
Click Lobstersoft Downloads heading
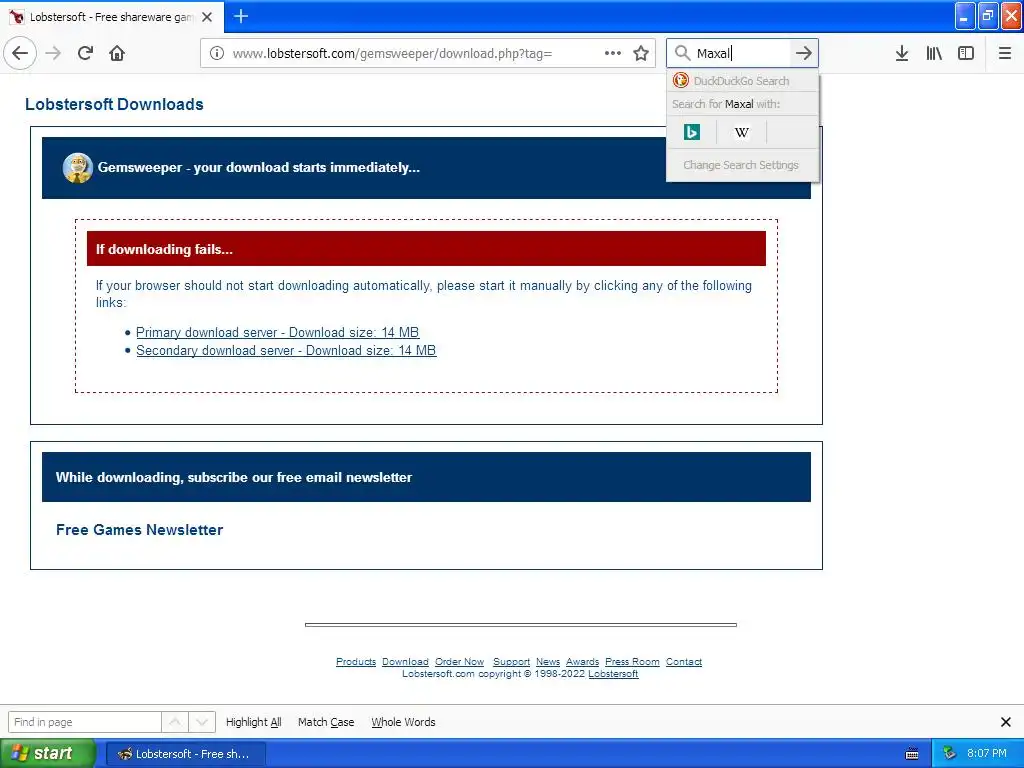[x=114, y=104]
